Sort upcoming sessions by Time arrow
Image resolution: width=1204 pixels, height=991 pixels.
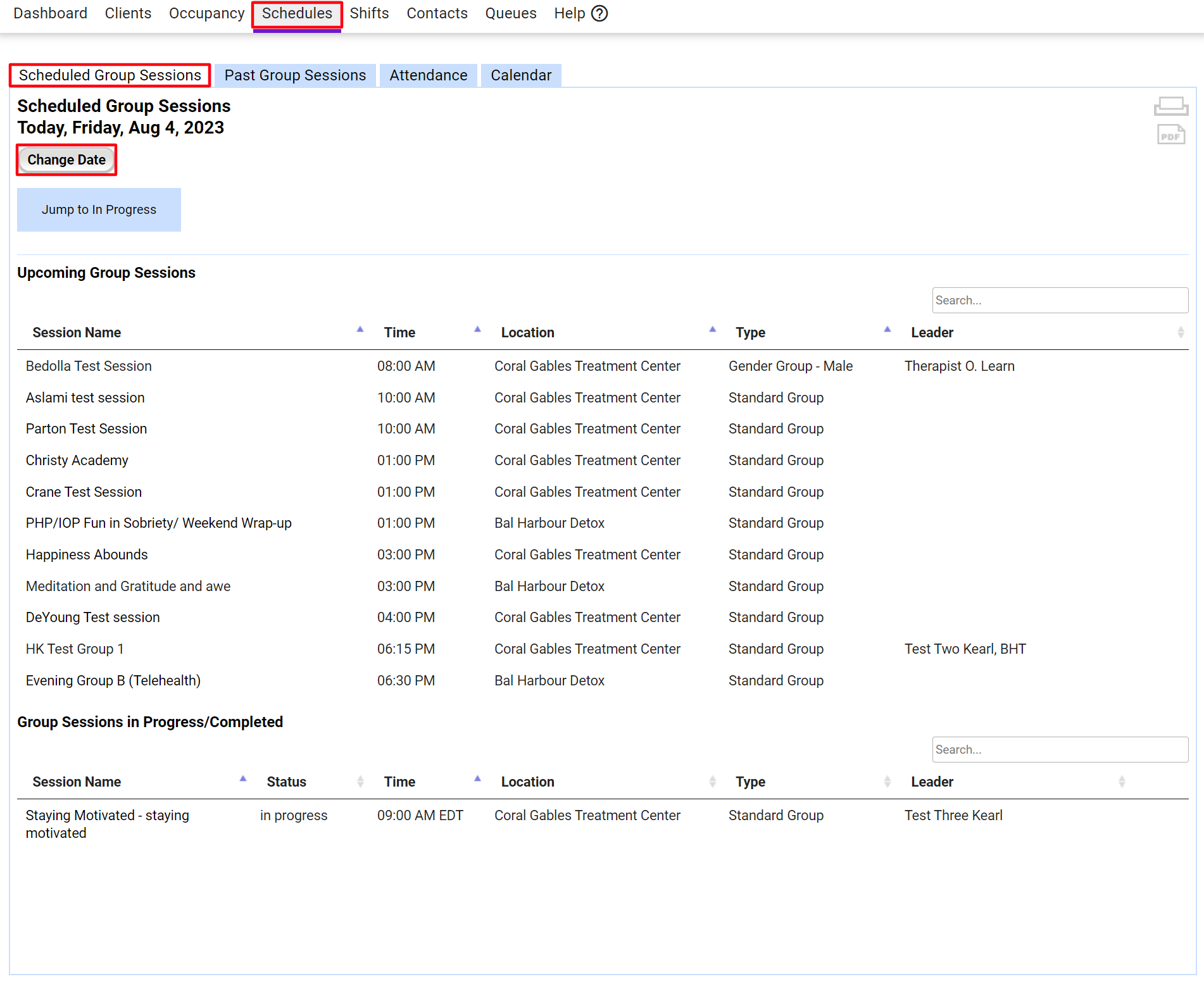[477, 330]
